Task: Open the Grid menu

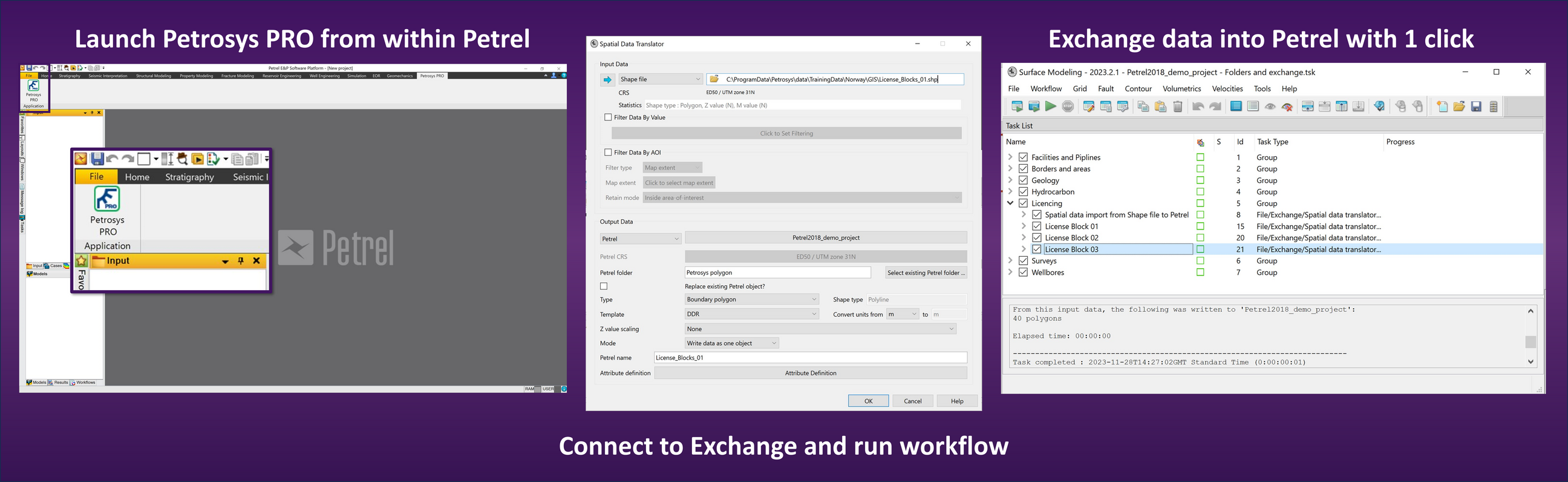Action: point(1080,88)
